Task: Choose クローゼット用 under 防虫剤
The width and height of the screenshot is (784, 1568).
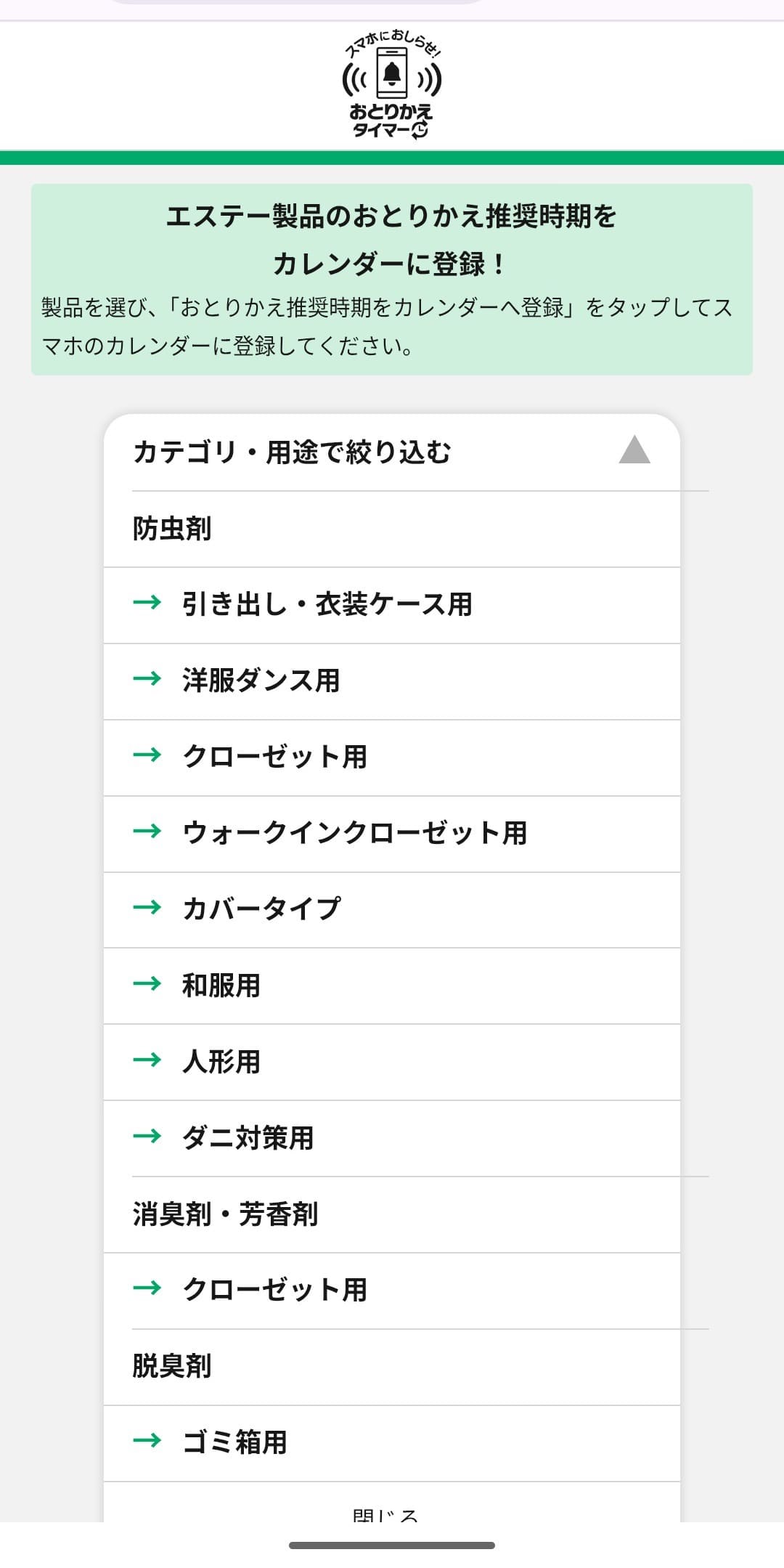Action: pos(274,757)
